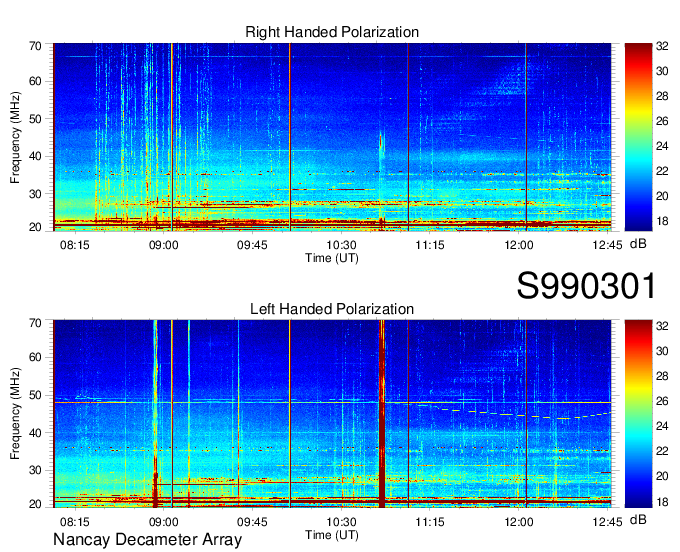Image resolution: width=680 pixels, height=552 pixels.
Task: Click the Left Handed Polarization color bar
Action: (x=638, y=414)
